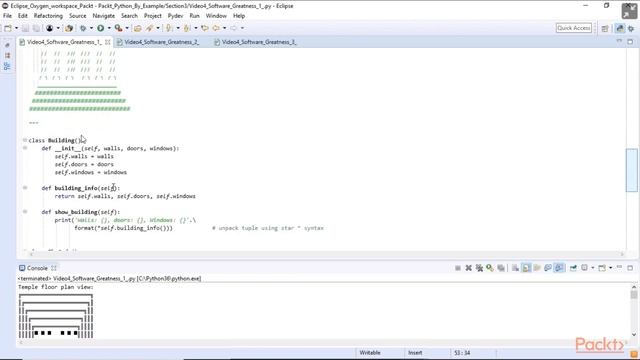Image resolution: width=640 pixels, height=360 pixels.
Task: Open the New Console View dropdown arrow
Action: click(x=610, y=268)
